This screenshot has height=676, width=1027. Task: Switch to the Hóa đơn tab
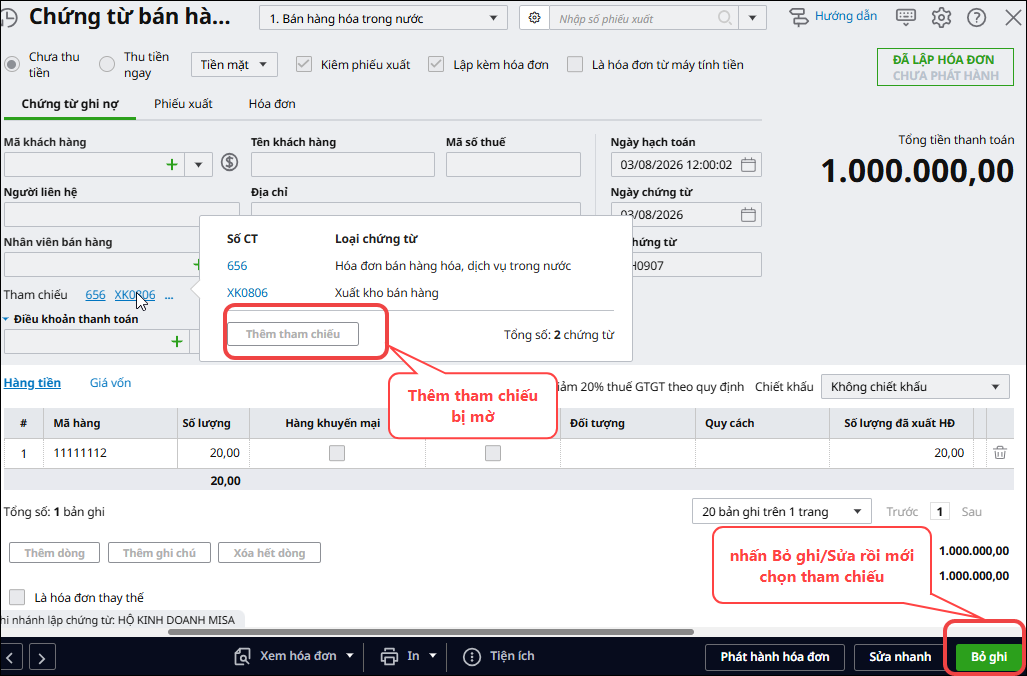tap(272, 103)
